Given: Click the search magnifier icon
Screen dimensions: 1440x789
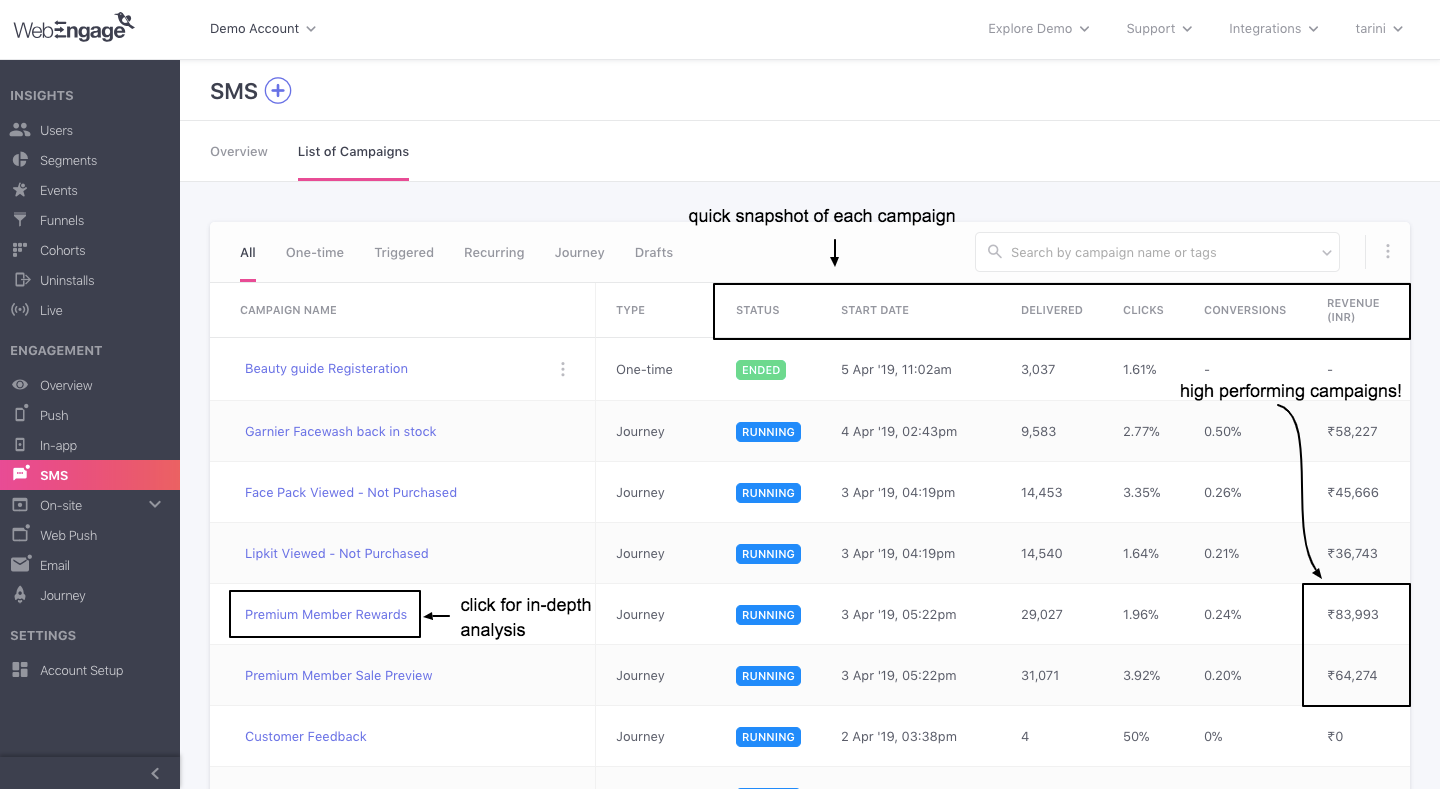Looking at the screenshot, I should [995, 252].
